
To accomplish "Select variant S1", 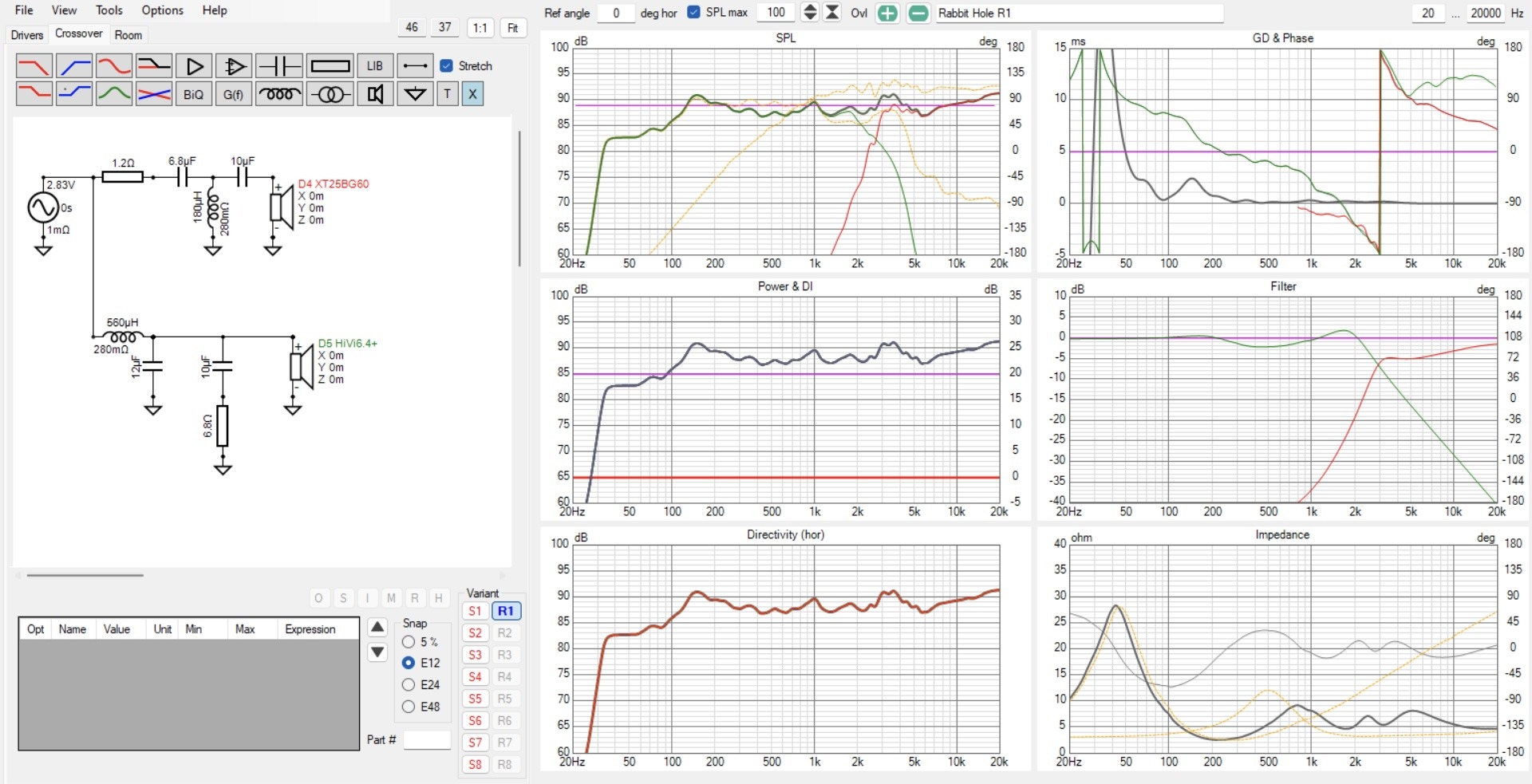I will (x=475, y=611).
